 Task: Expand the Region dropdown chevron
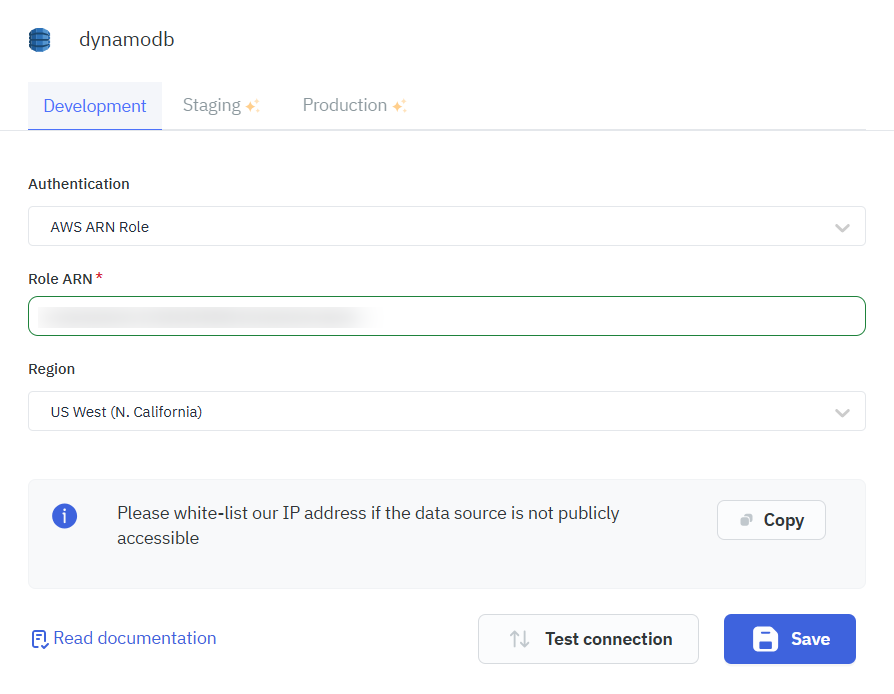click(x=842, y=412)
